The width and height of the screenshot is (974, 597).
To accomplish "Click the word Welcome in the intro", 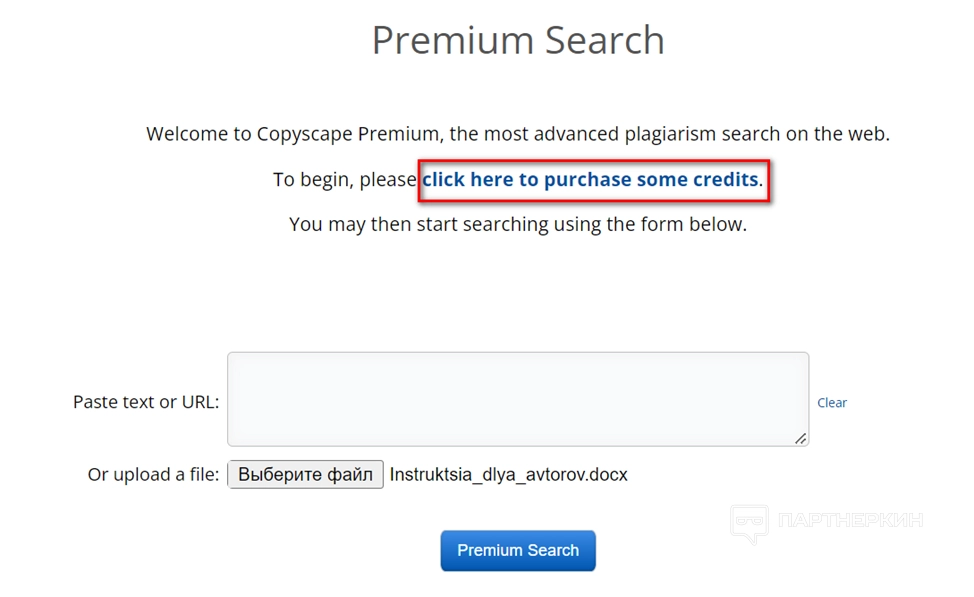I will (x=186, y=134).
